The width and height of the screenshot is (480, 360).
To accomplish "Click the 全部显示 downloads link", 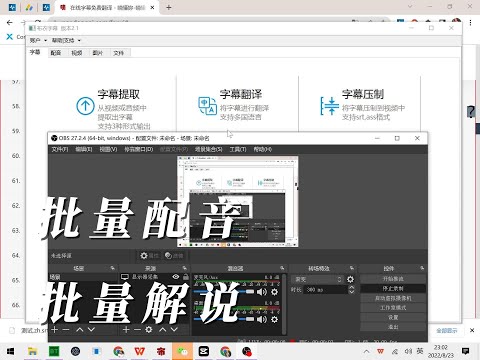I will pos(447,331).
